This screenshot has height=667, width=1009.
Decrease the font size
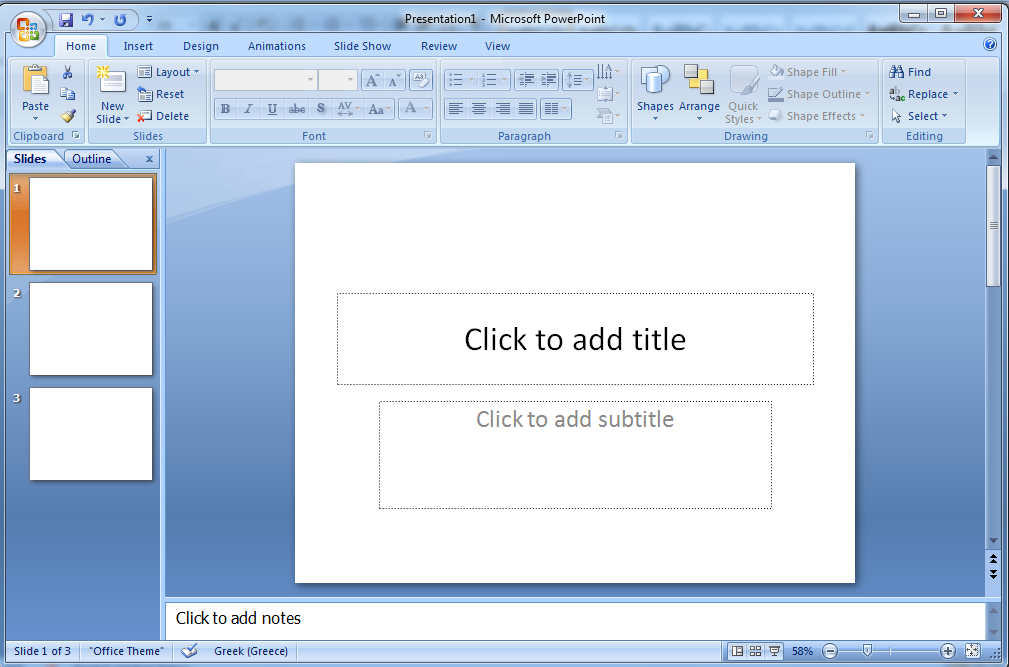pos(394,80)
